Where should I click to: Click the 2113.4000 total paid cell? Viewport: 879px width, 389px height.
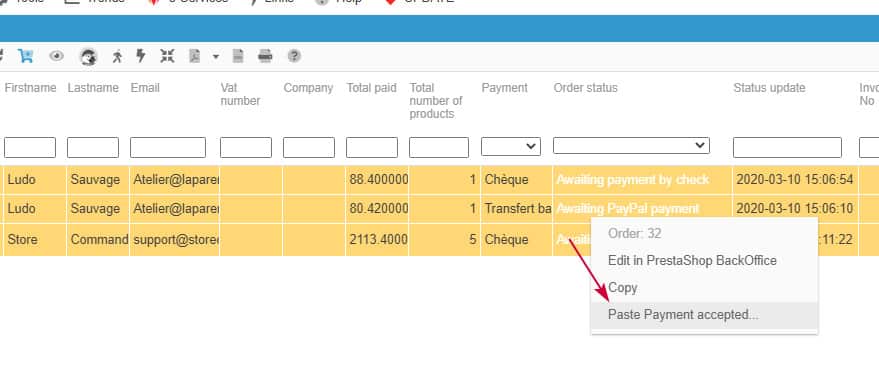coord(377,240)
